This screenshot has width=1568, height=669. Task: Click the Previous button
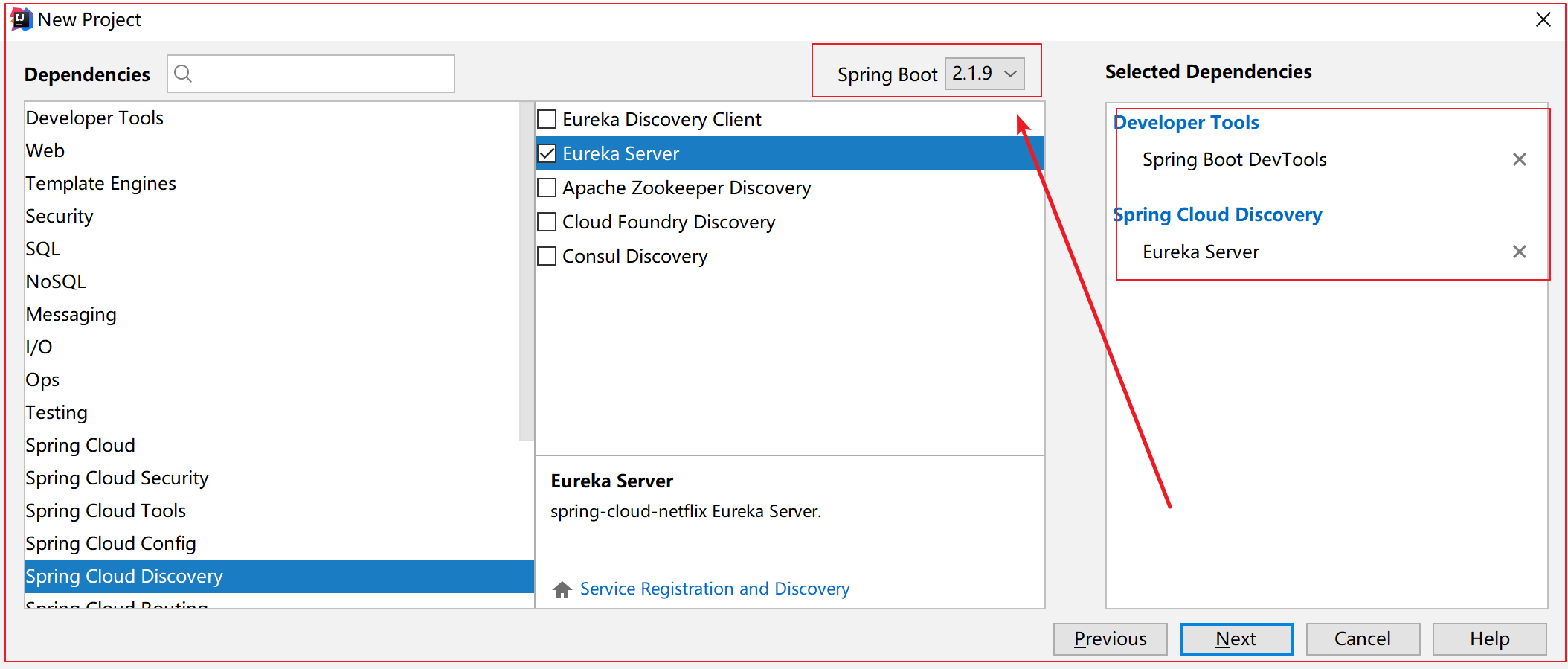point(1111,639)
